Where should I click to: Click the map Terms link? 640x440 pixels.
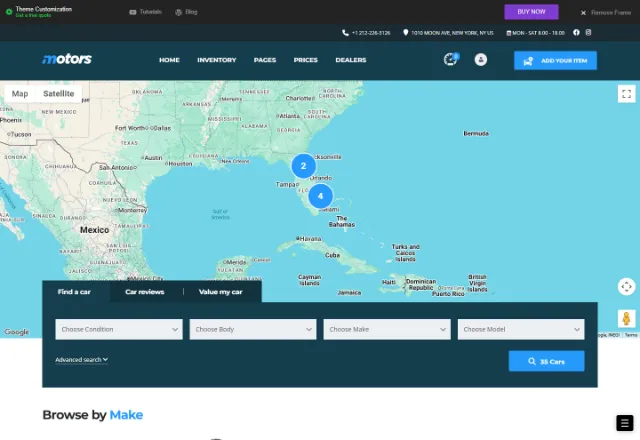pos(631,335)
